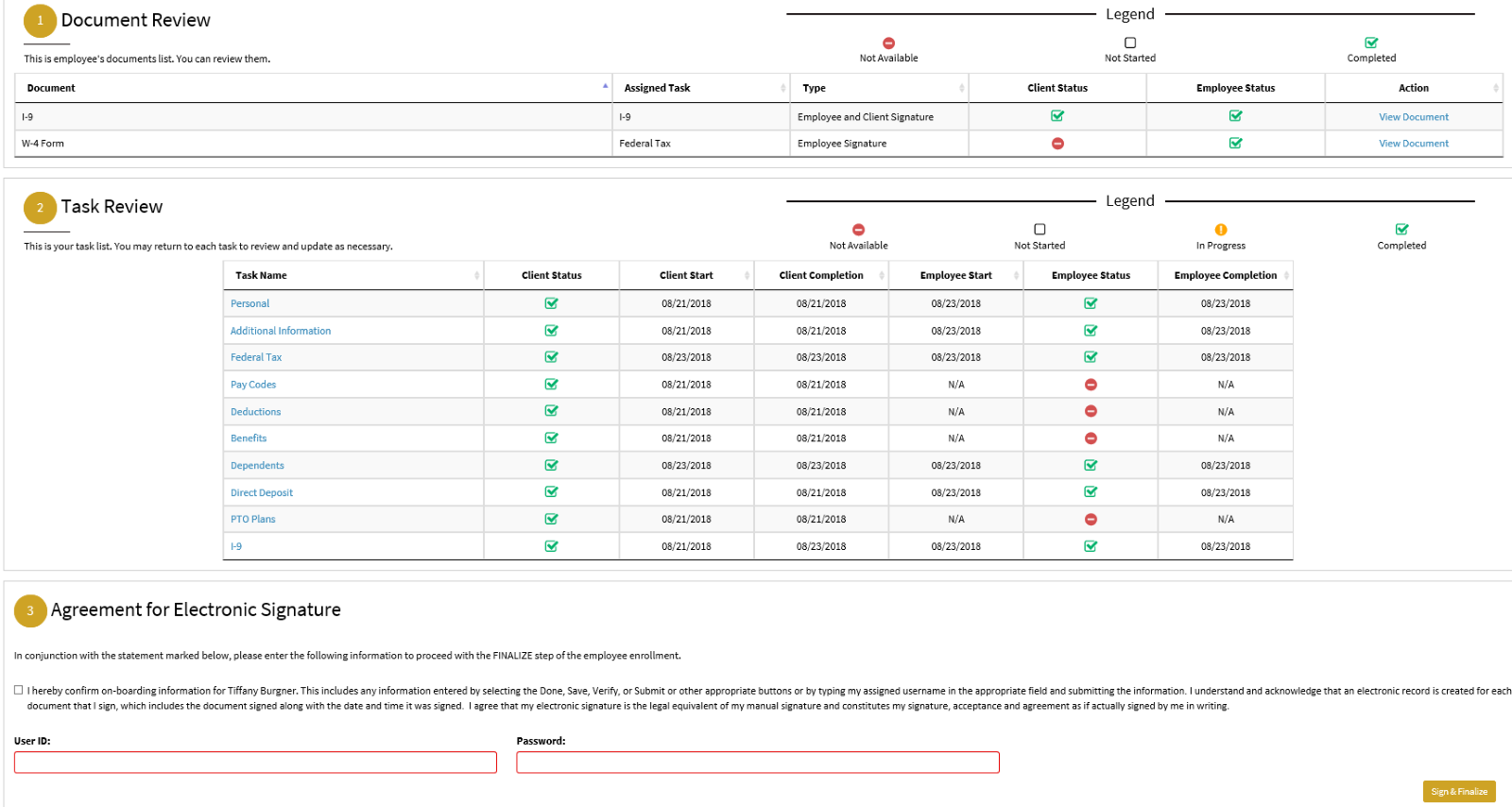The height and width of the screenshot is (807, 1512).
Task: Open View Document for W-4 Form
Action: 1414,144
